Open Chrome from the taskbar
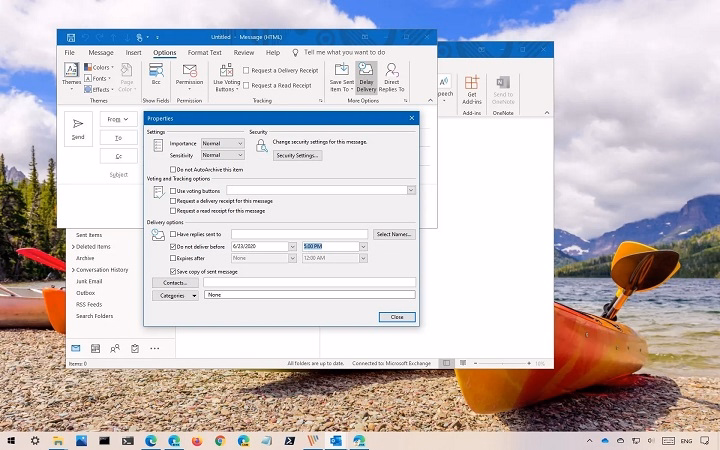Viewport: 720px width, 450px height. pyautogui.click(x=220, y=441)
